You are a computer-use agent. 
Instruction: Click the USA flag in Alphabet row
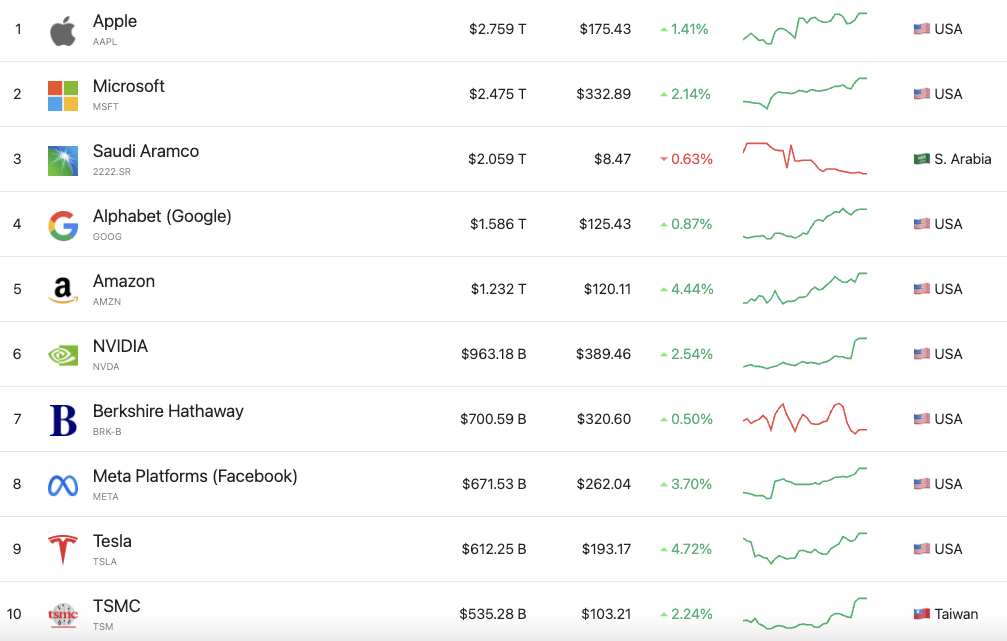tap(922, 224)
